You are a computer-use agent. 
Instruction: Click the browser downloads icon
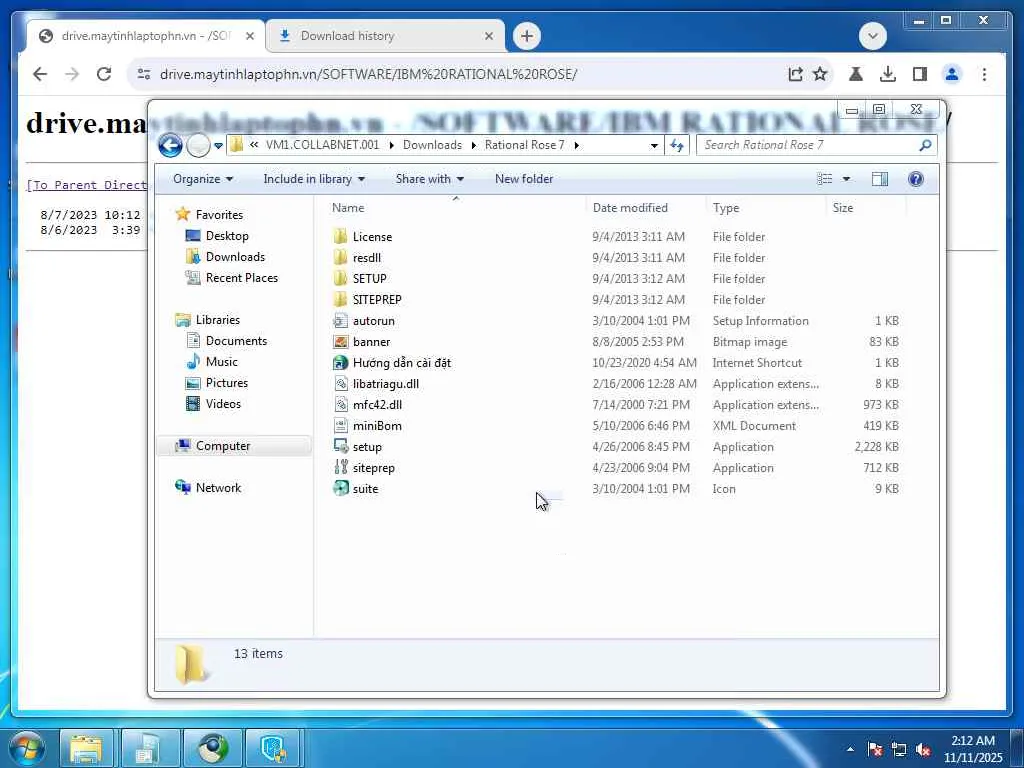coord(888,74)
